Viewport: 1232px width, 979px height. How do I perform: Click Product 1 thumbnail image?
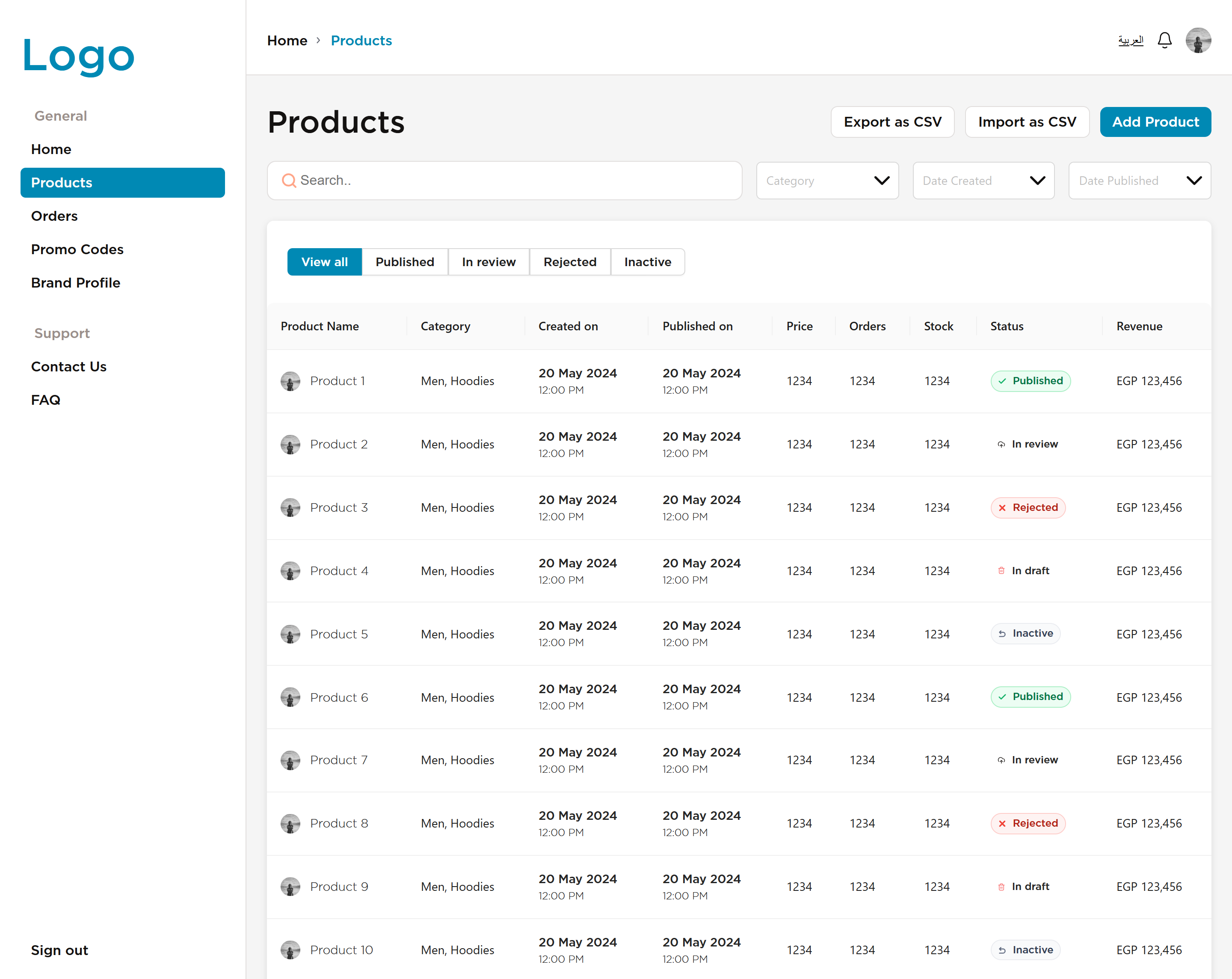pos(290,381)
